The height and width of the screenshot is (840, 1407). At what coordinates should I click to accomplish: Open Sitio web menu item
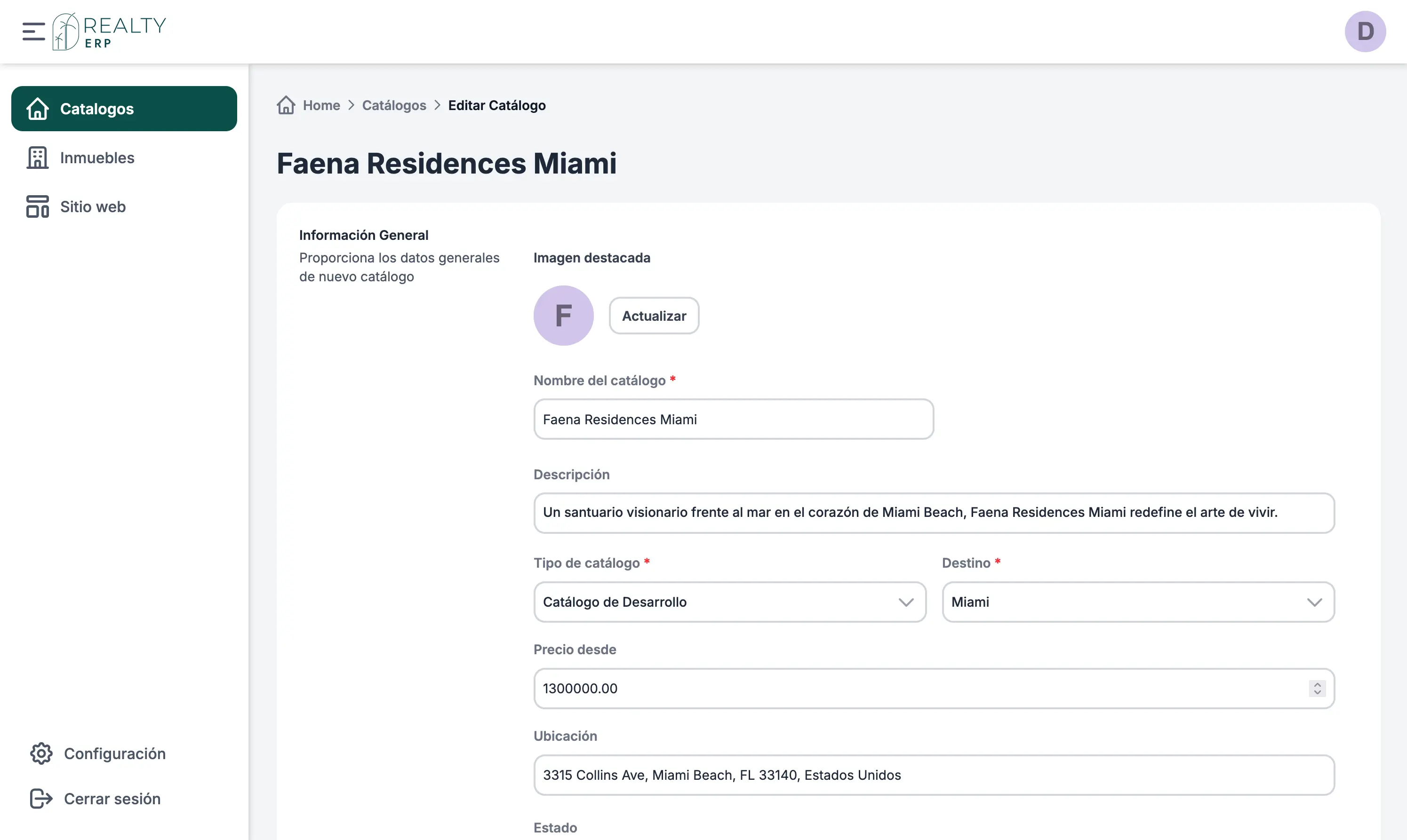[93, 206]
